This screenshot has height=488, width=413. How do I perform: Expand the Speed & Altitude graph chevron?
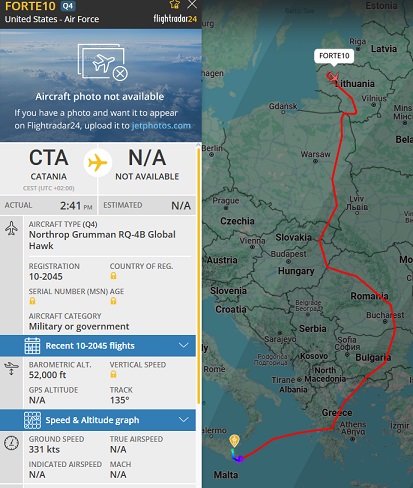pyautogui.click(x=184, y=420)
